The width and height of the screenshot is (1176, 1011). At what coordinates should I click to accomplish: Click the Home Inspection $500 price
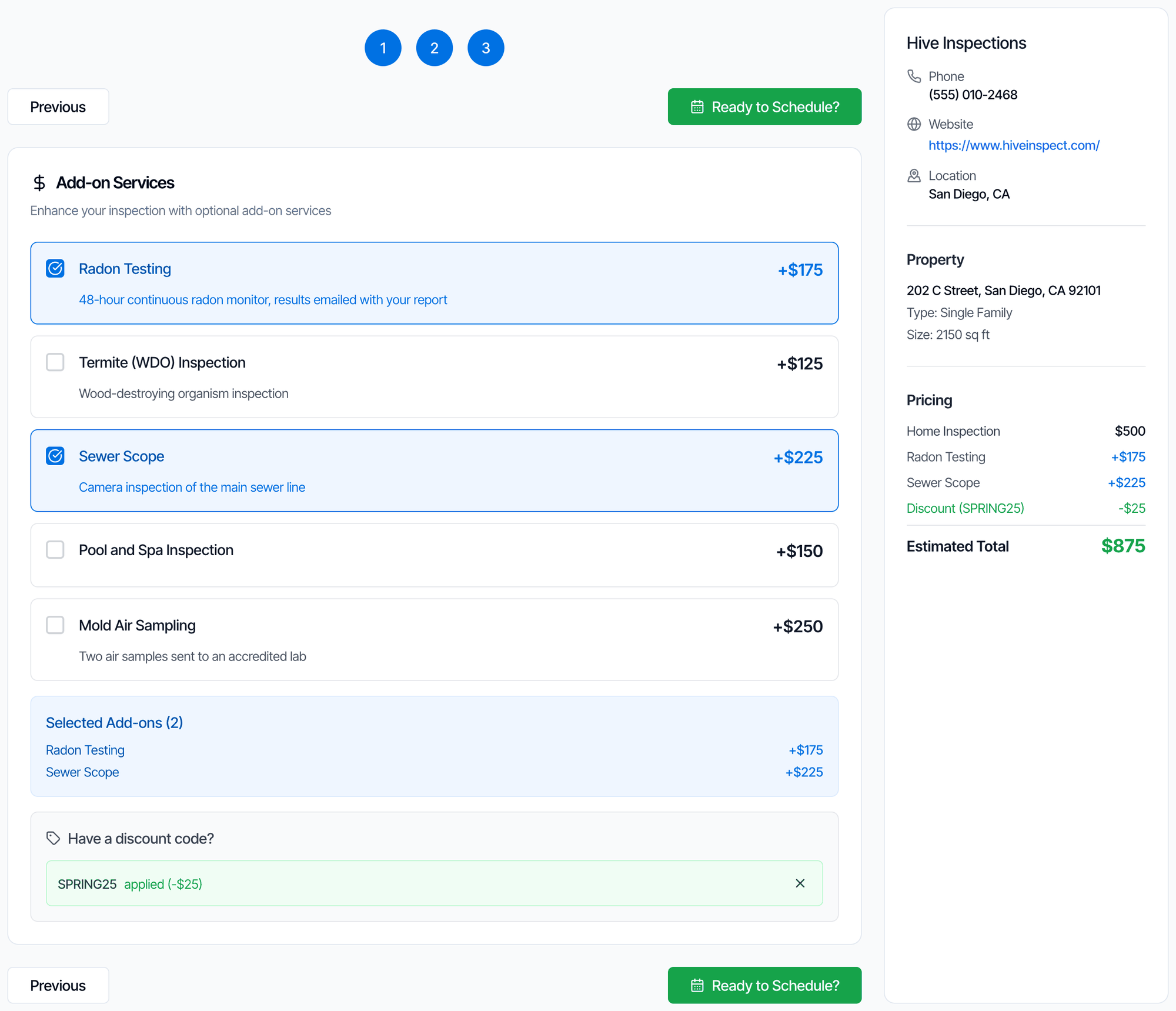1130,431
